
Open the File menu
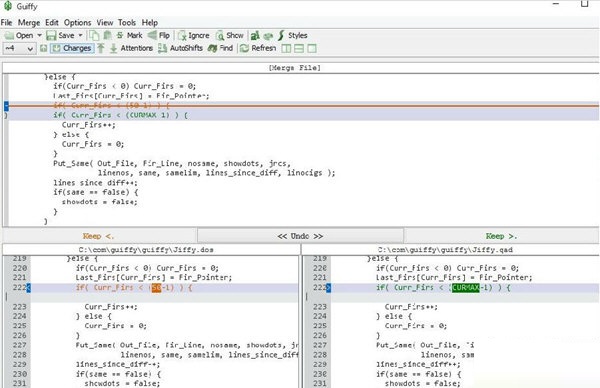click(7, 23)
